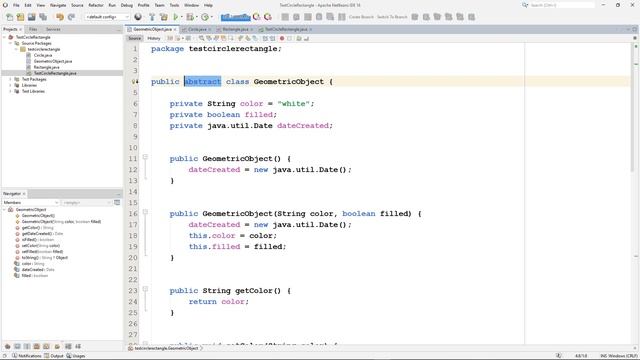
Task: Open the Tools menu
Action: click(174, 5)
